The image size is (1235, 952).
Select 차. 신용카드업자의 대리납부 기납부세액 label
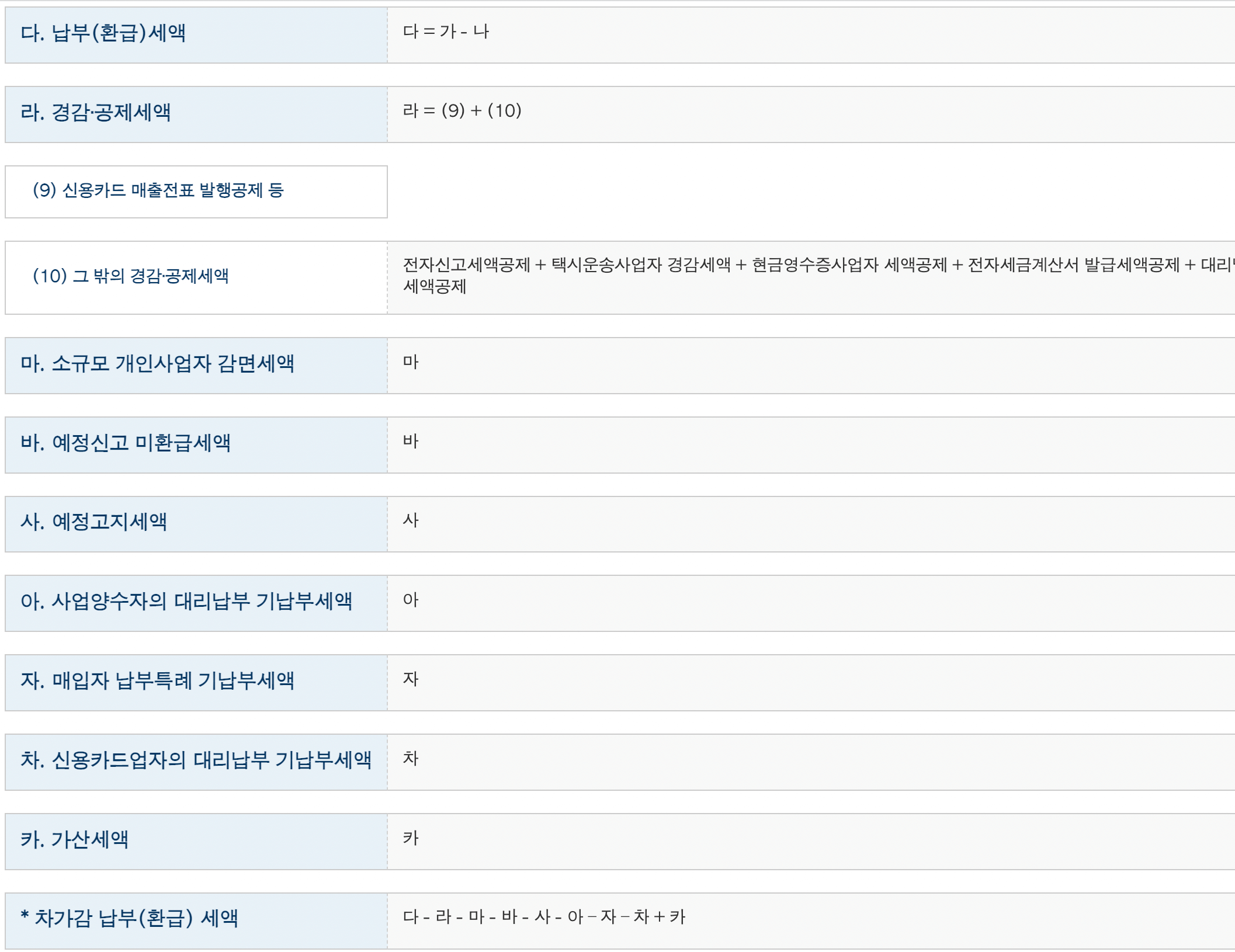(x=196, y=760)
